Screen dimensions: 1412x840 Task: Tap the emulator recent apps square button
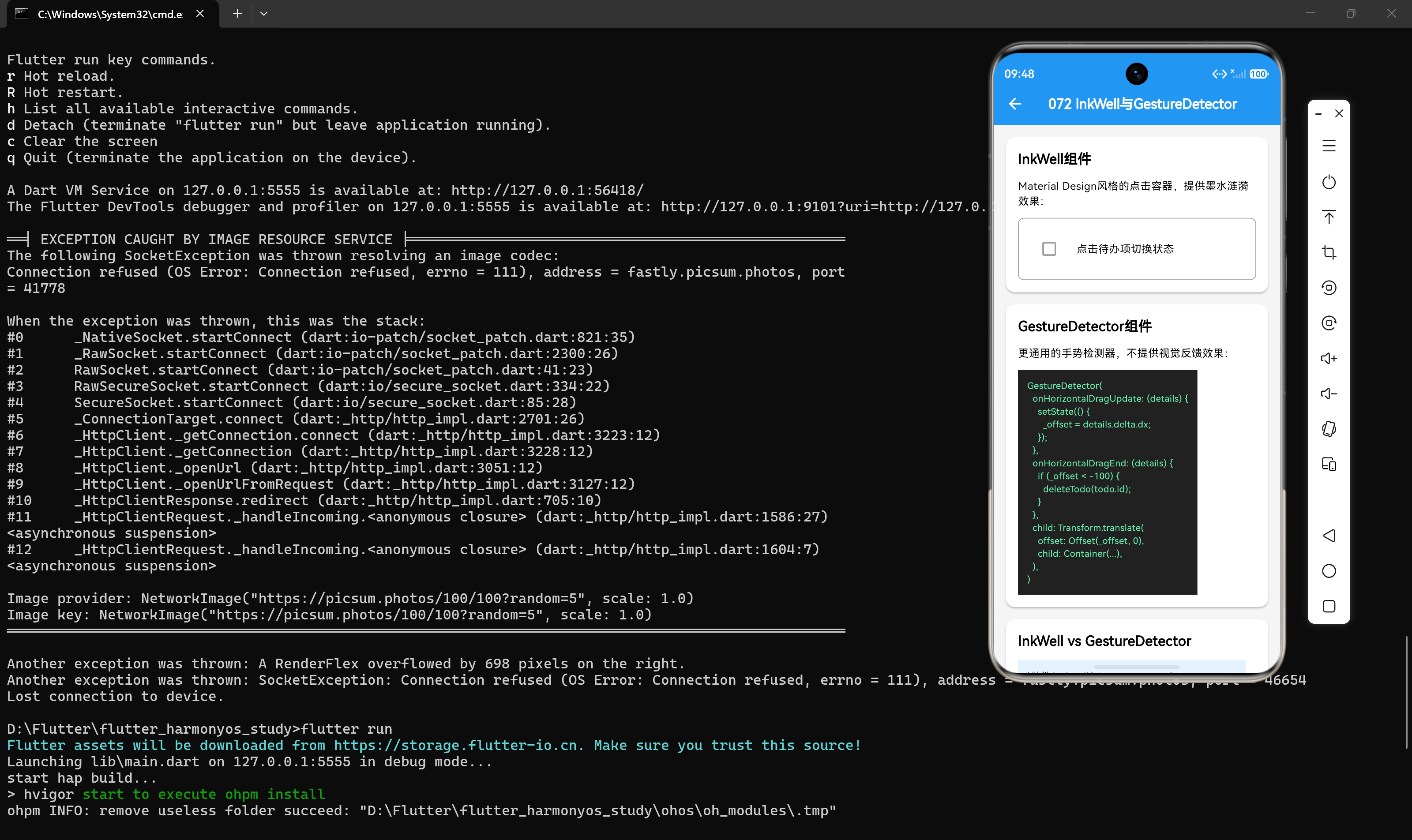click(1329, 606)
